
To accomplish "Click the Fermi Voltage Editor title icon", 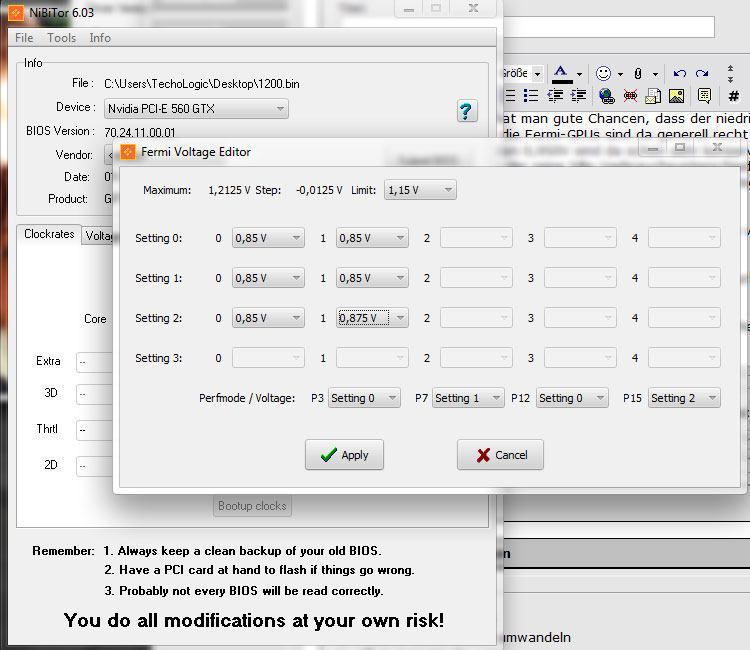I will point(128,152).
